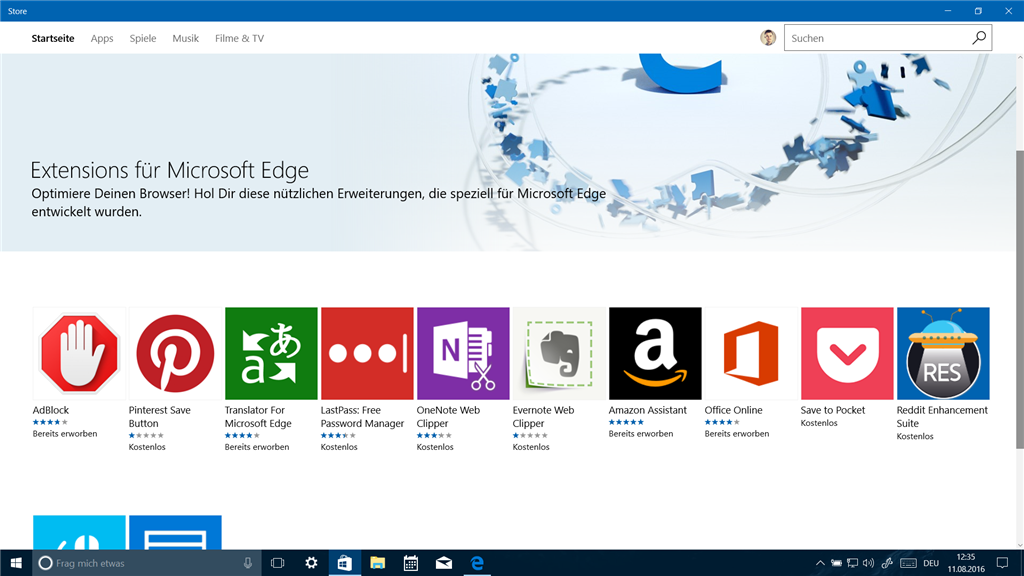Show hidden system tray icons
The width and height of the screenshot is (1024, 576).
820,563
